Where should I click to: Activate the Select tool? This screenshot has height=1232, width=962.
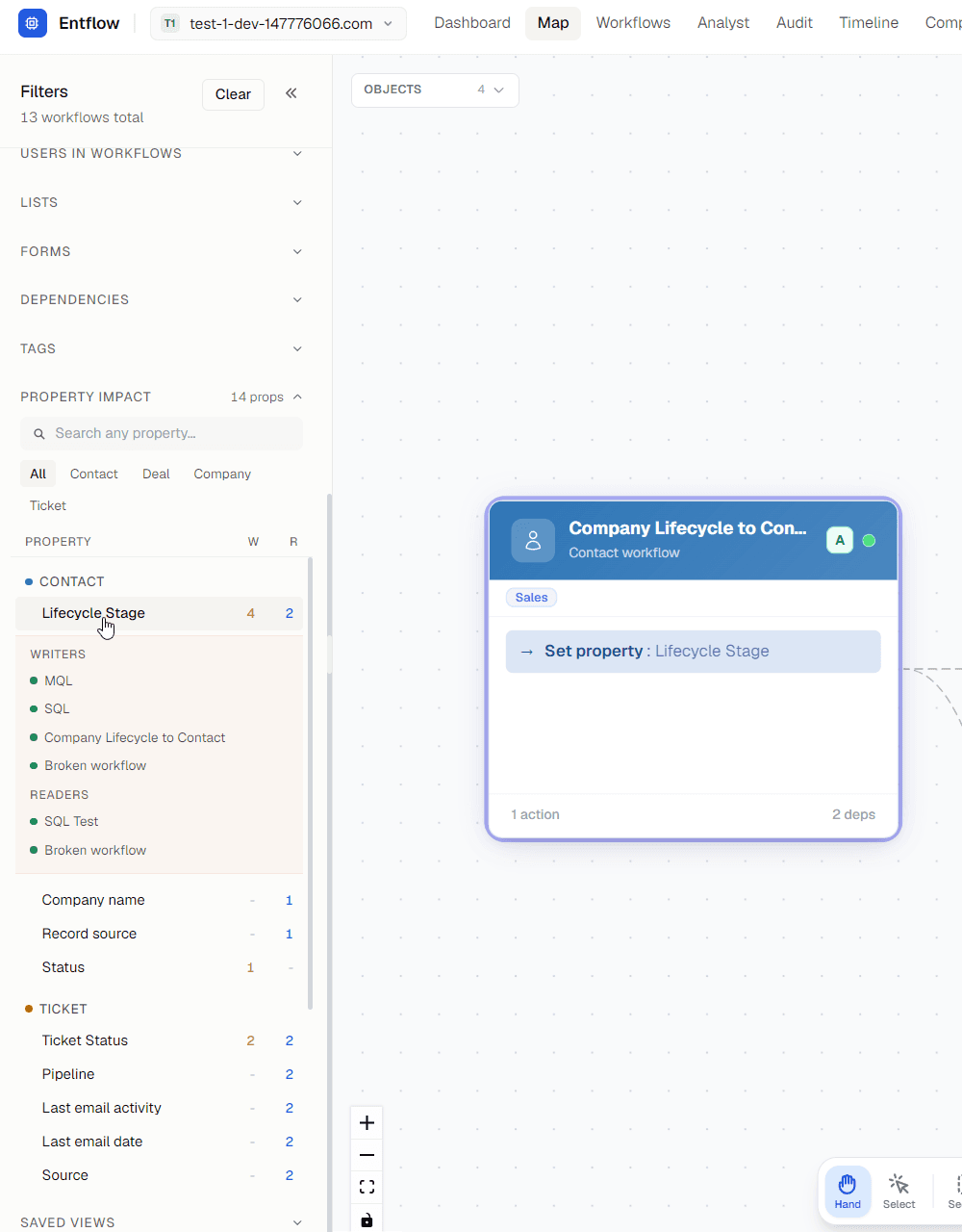899,1192
